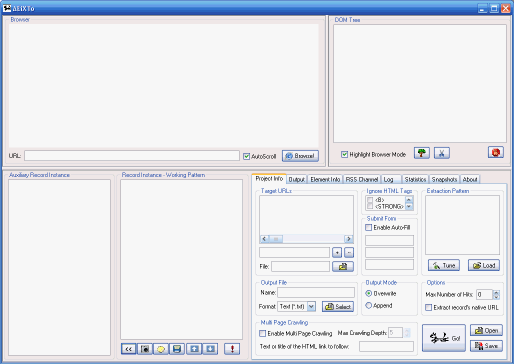Maximize the DEiXTo window
This screenshot has width=514, height=364.
494,8
